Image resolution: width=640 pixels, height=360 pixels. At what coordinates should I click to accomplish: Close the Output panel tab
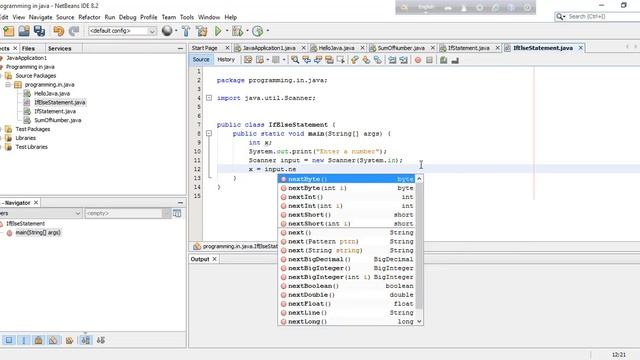coord(214,259)
